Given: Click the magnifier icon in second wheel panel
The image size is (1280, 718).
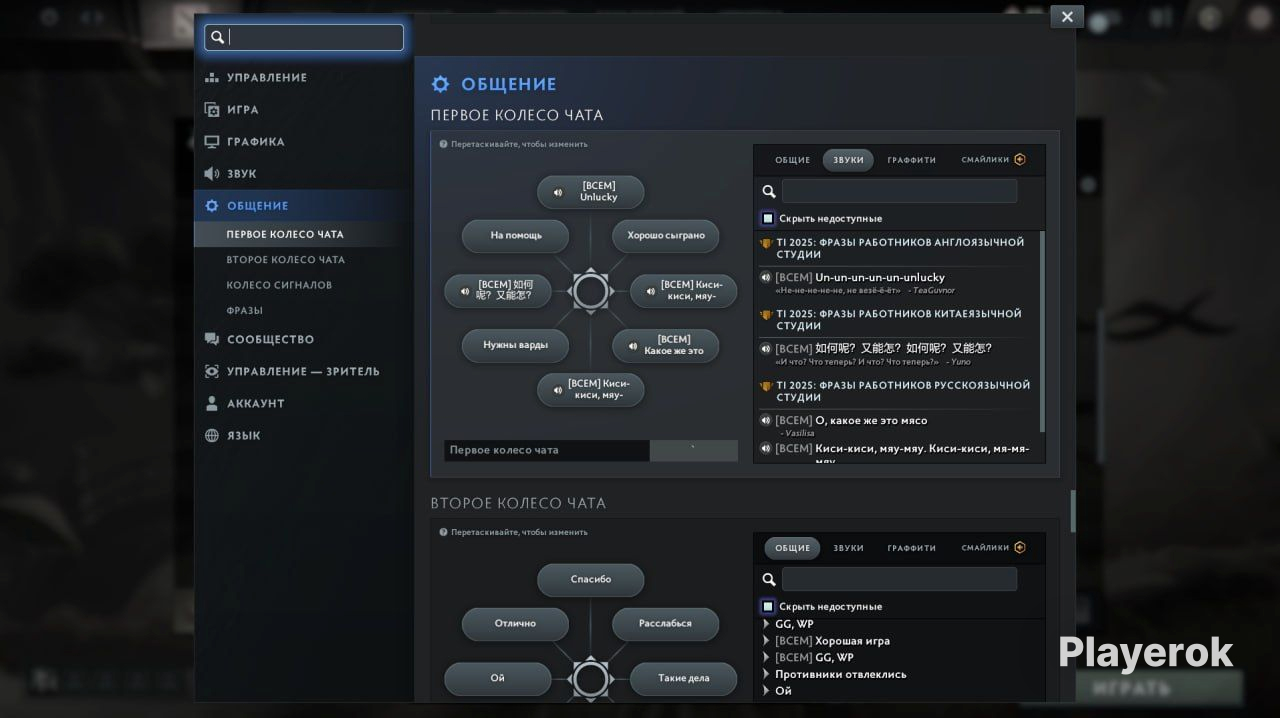Looking at the screenshot, I should tap(769, 580).
